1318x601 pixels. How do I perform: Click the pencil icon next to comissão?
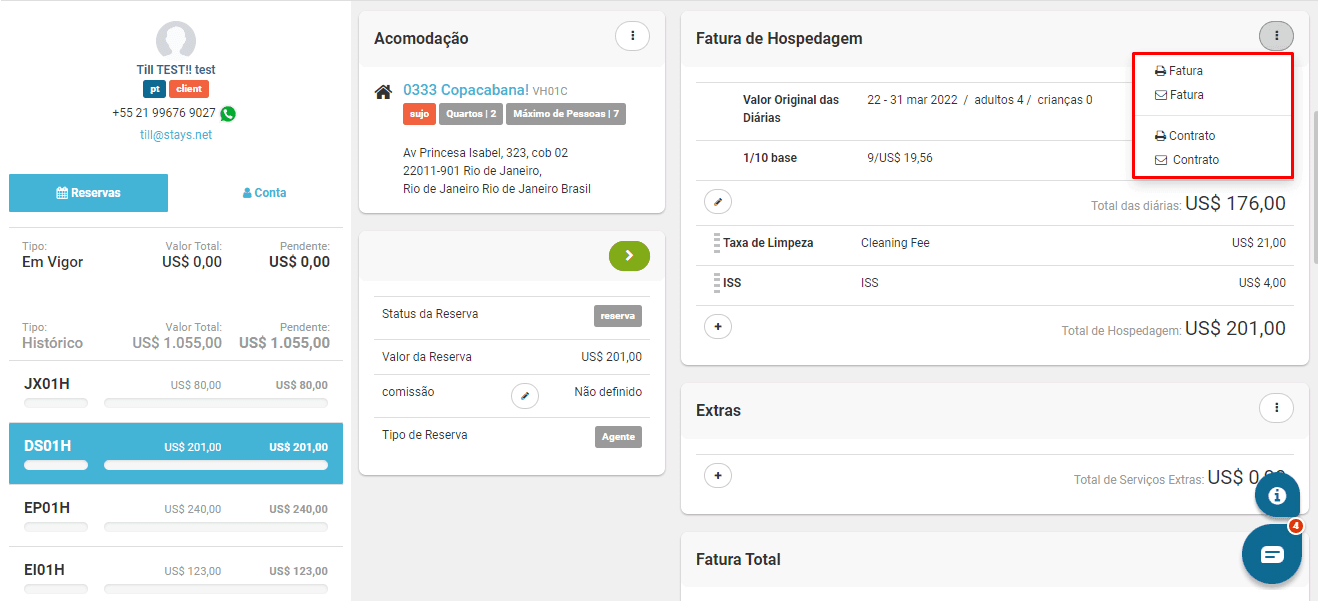[x=524, y=396]
